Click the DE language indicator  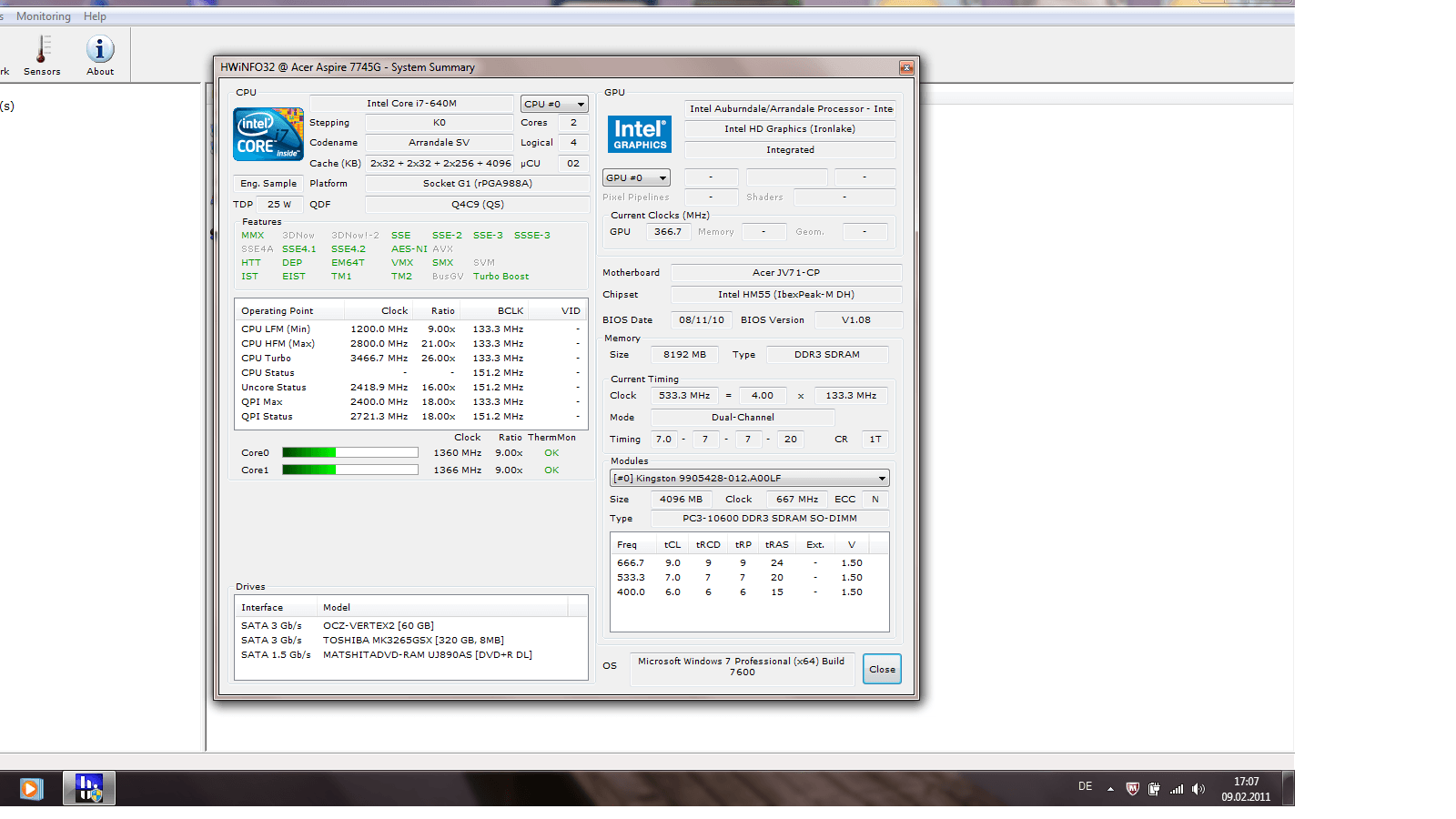pos(1085,786)
